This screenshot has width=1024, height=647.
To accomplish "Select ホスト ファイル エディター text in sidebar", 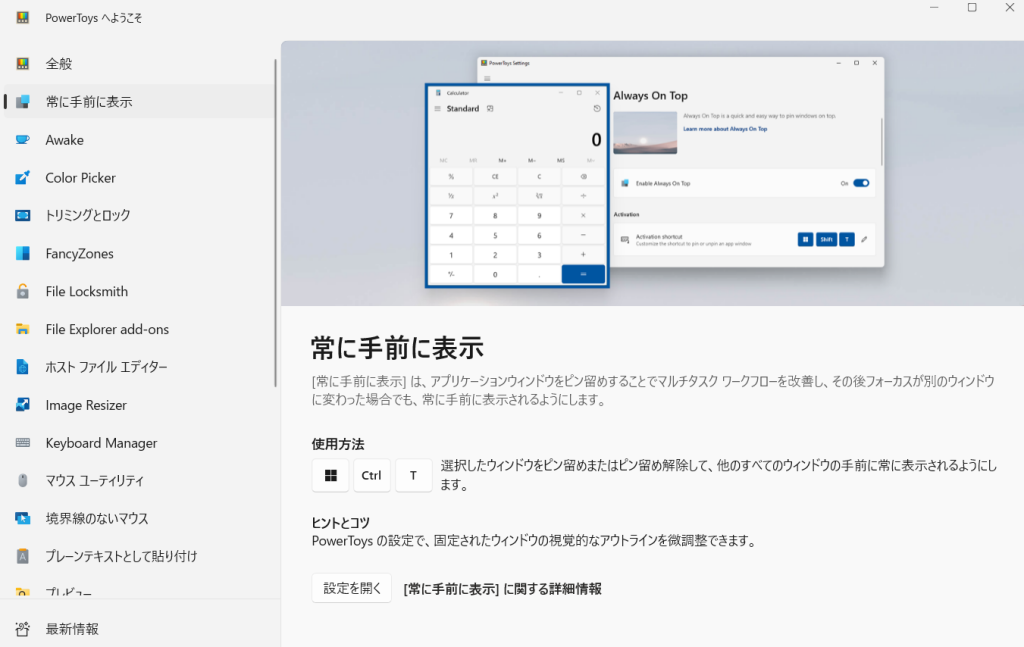I will tap(106, 367).
